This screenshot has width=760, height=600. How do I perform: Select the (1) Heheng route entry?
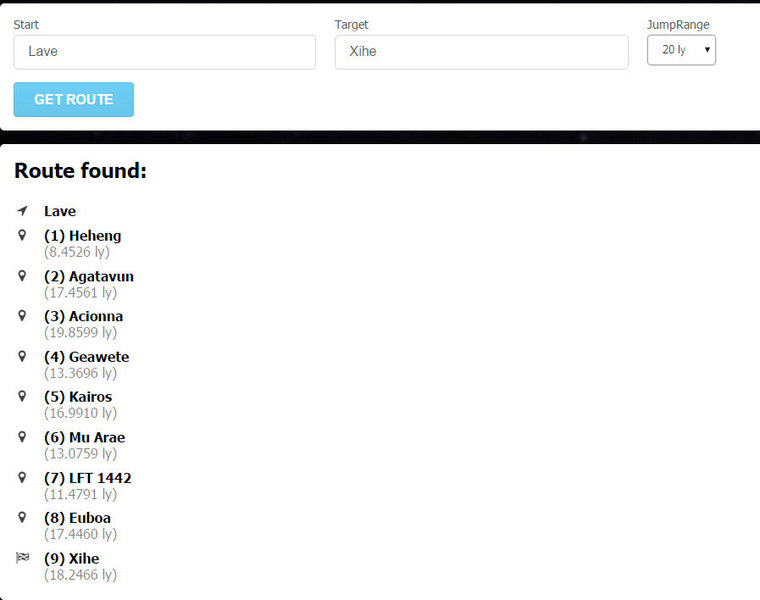[82, 236]
